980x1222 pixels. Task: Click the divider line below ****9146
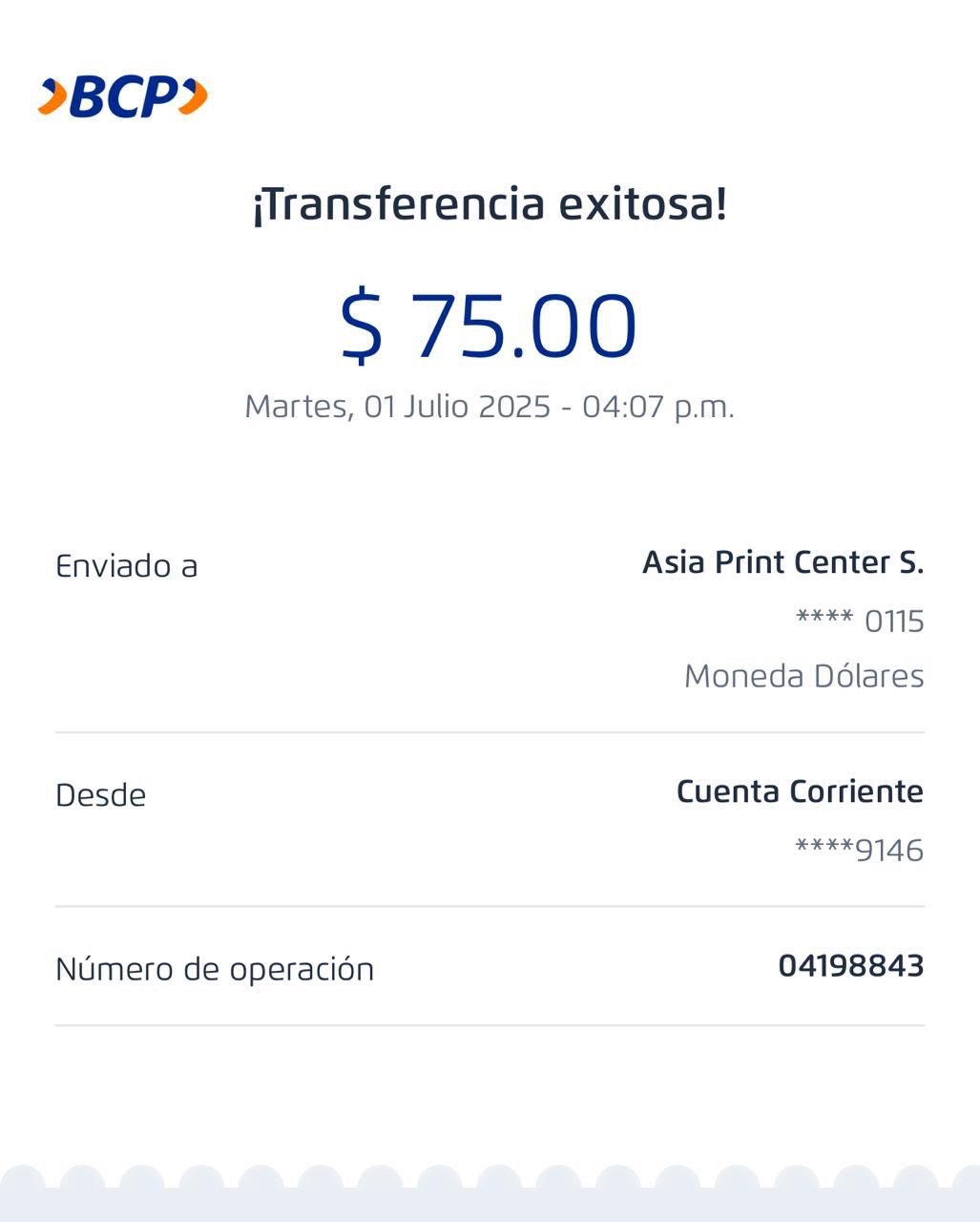pos(490,906)
